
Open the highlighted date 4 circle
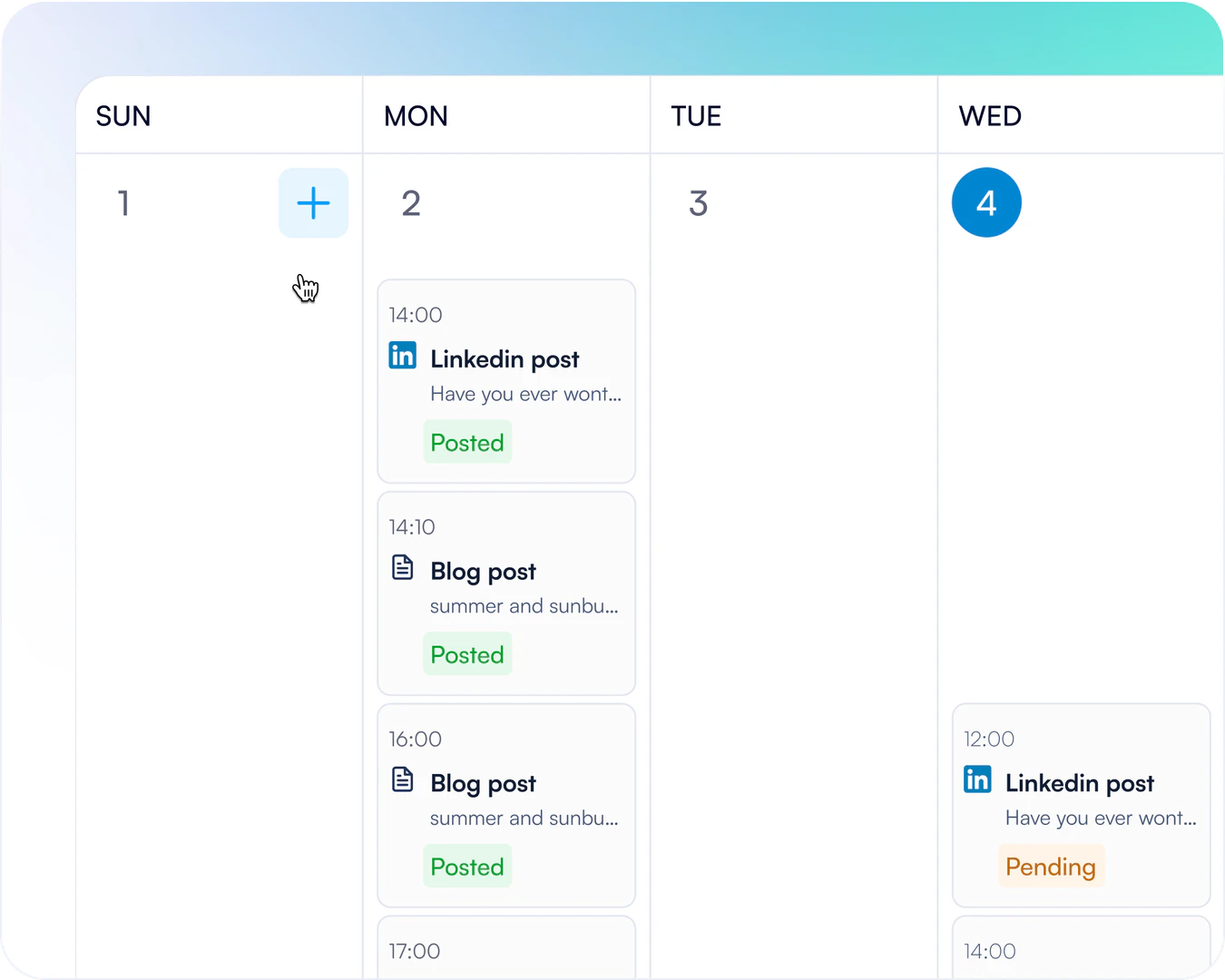[986, 202]
